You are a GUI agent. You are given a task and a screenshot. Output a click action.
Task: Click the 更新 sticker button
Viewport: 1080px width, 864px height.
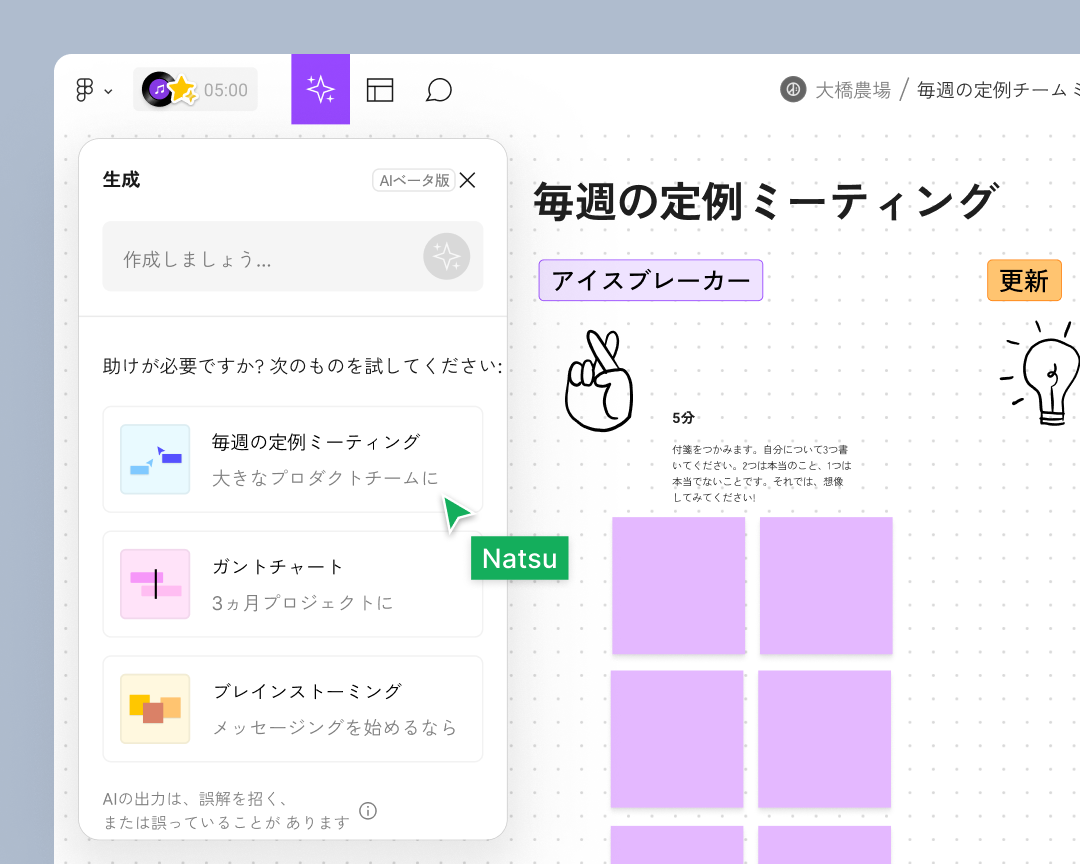pos(1024,281)
